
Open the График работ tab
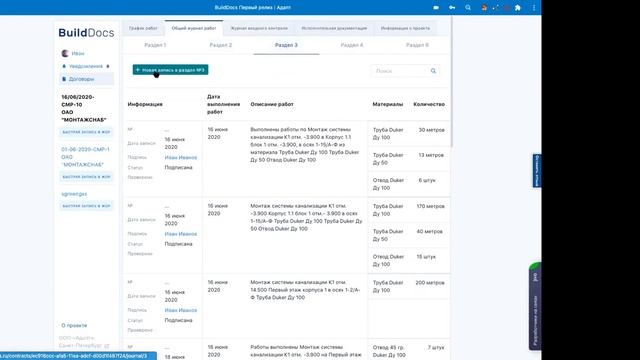tap(143, 28)
